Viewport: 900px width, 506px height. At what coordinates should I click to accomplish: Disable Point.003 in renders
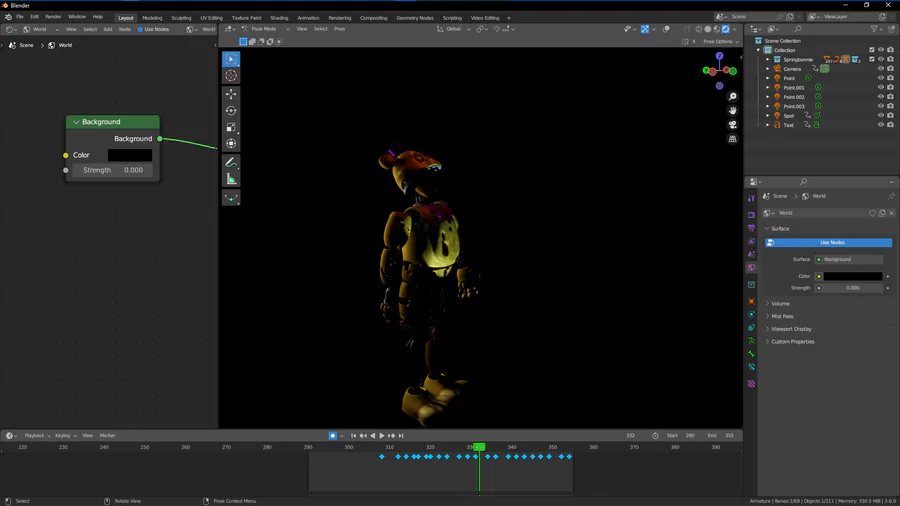click(x=890, y=106)
